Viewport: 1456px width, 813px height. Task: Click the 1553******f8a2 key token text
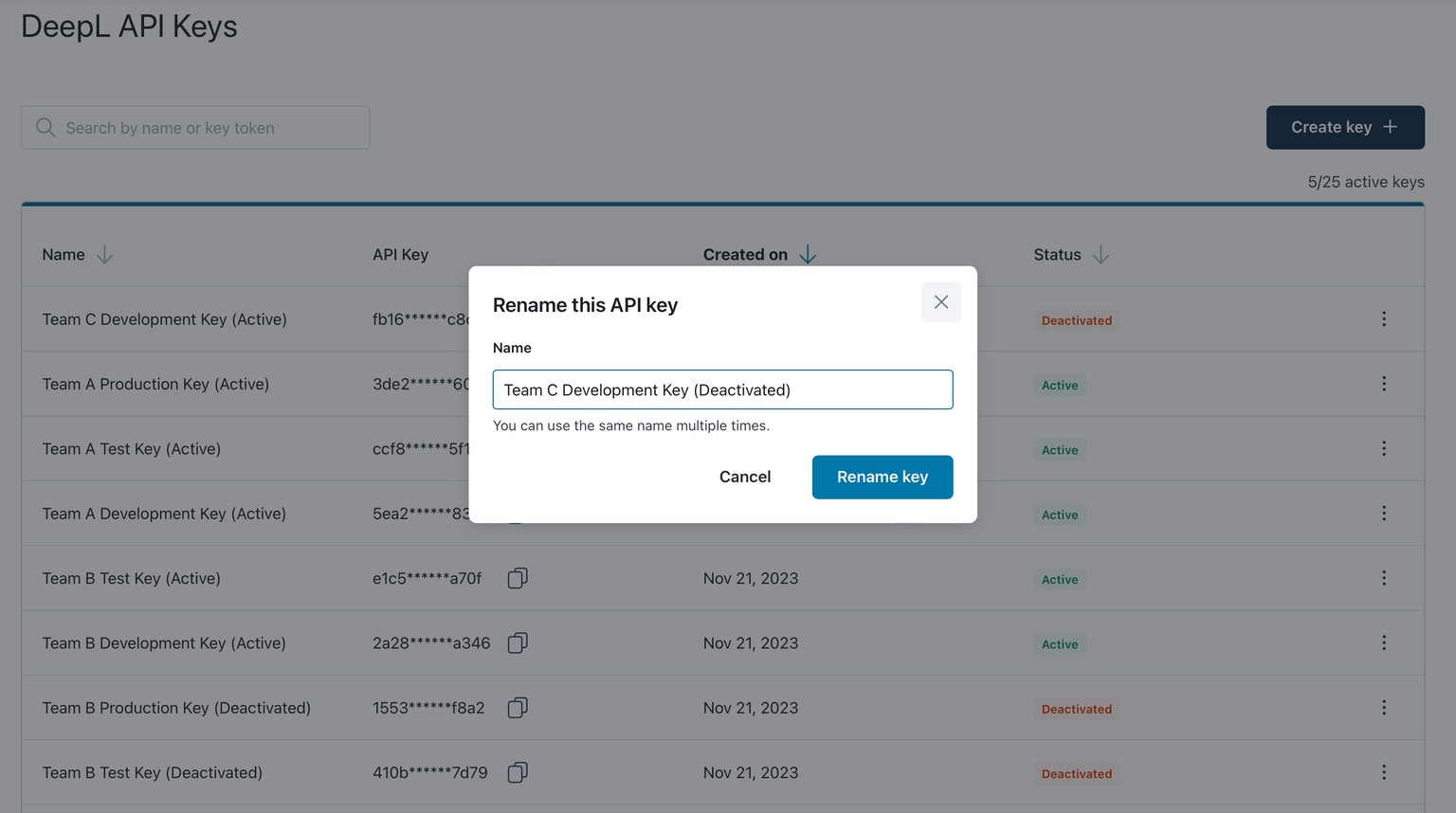[428, 708]
